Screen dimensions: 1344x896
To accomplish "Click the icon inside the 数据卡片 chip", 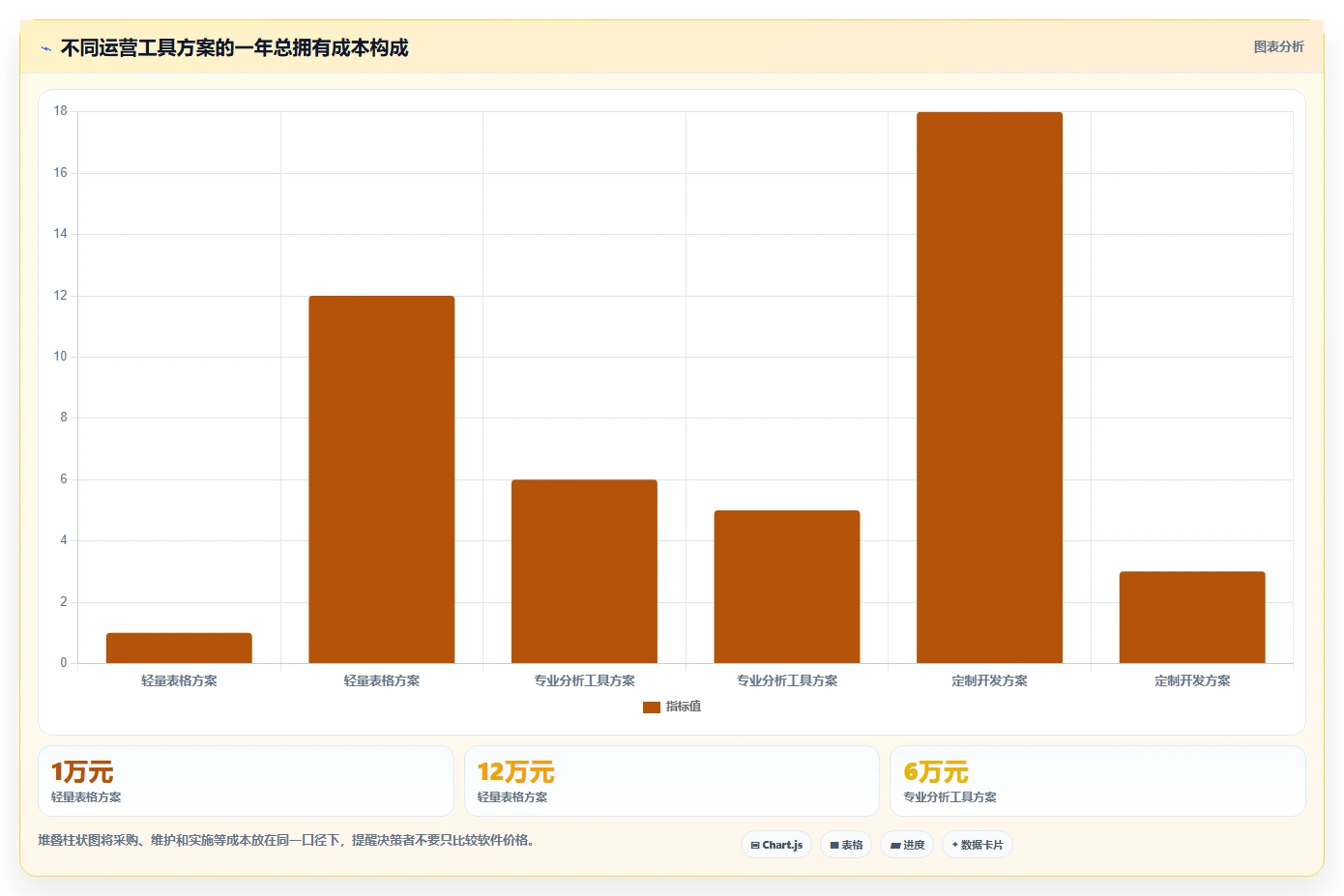I will point(955,845).
